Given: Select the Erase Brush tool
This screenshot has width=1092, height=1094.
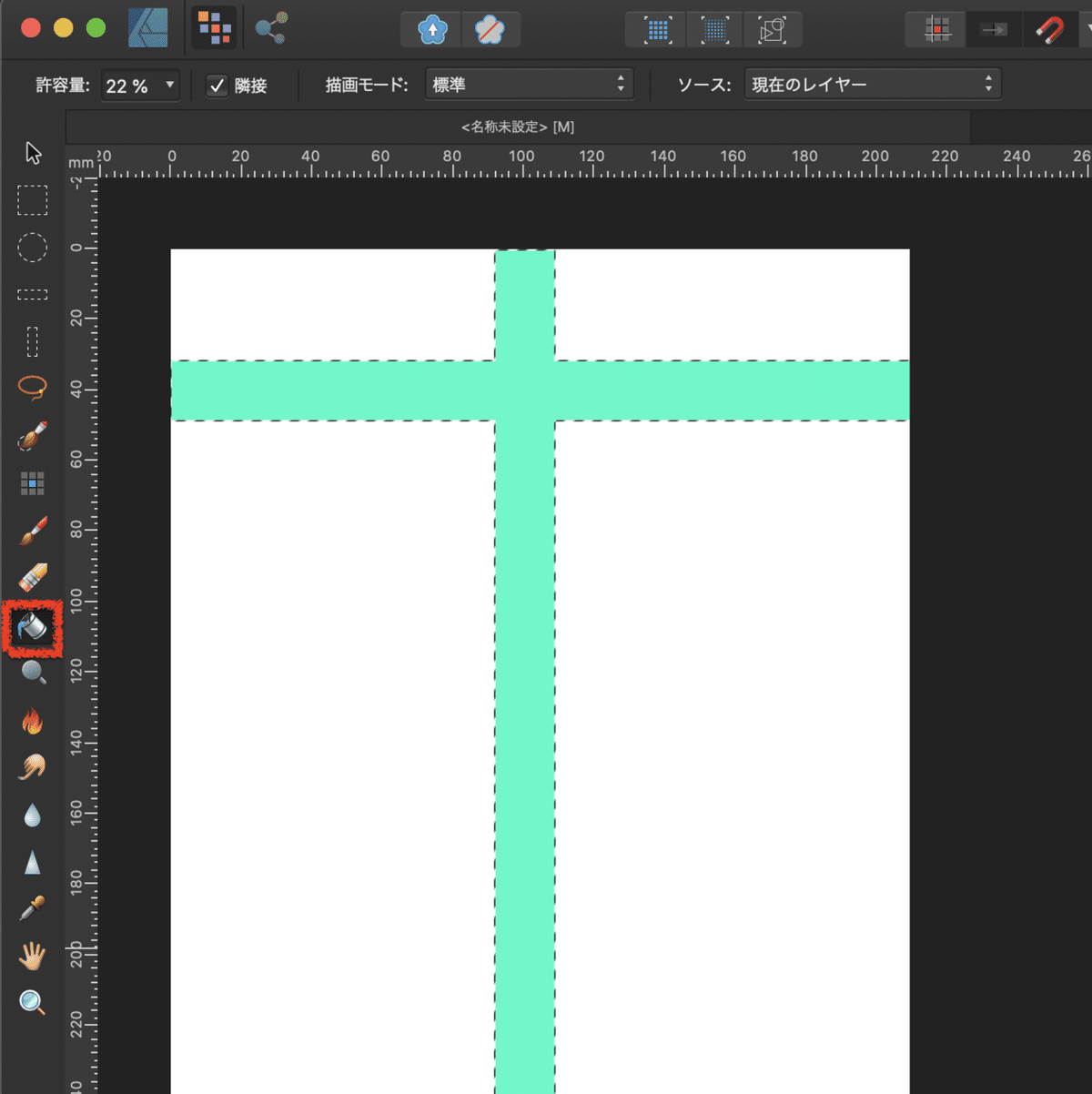Looking at the screenshot, I should click(x=33, y=577).
